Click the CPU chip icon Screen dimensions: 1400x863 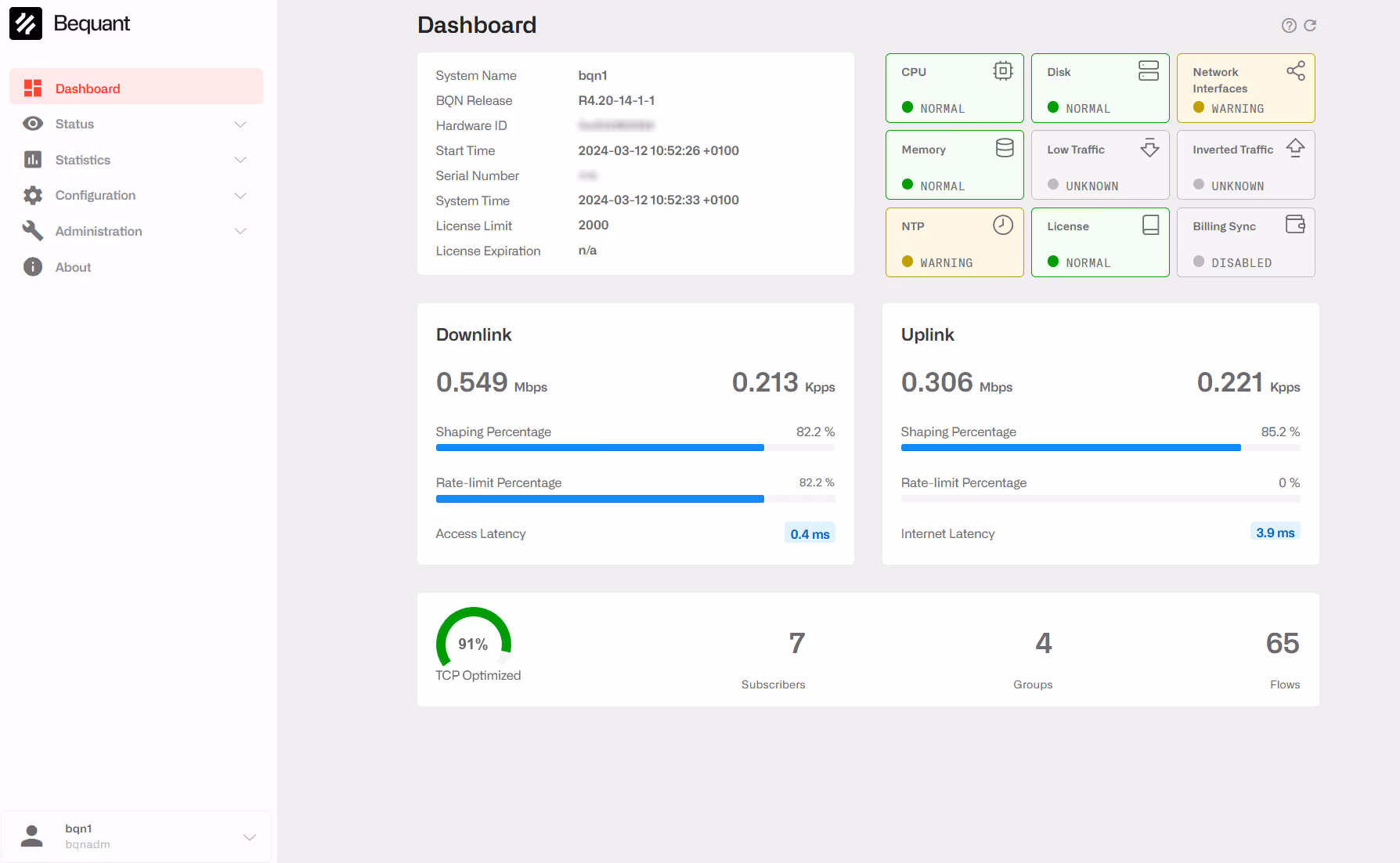coord(1003,71)
